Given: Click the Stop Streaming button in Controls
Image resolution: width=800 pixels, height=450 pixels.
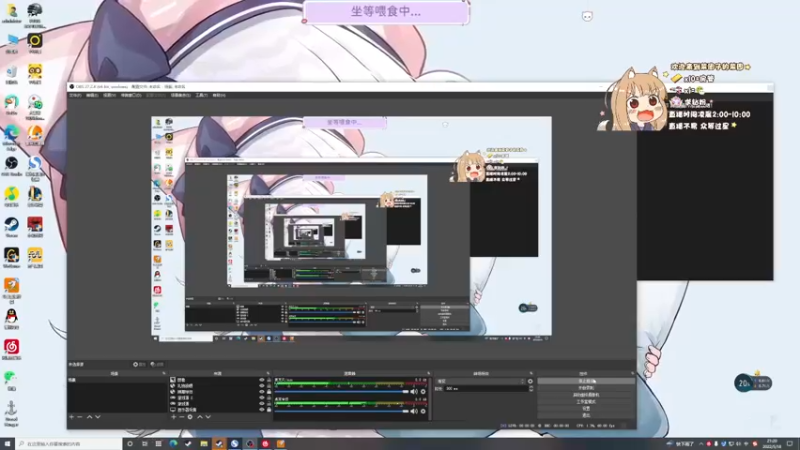Looking at the screenshot, I should pyautogui.click(x=586, y=381).
